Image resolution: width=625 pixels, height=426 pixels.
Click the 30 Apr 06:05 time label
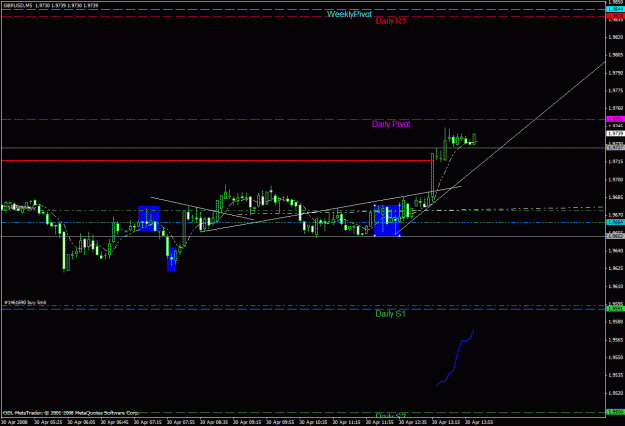(81, 422)
